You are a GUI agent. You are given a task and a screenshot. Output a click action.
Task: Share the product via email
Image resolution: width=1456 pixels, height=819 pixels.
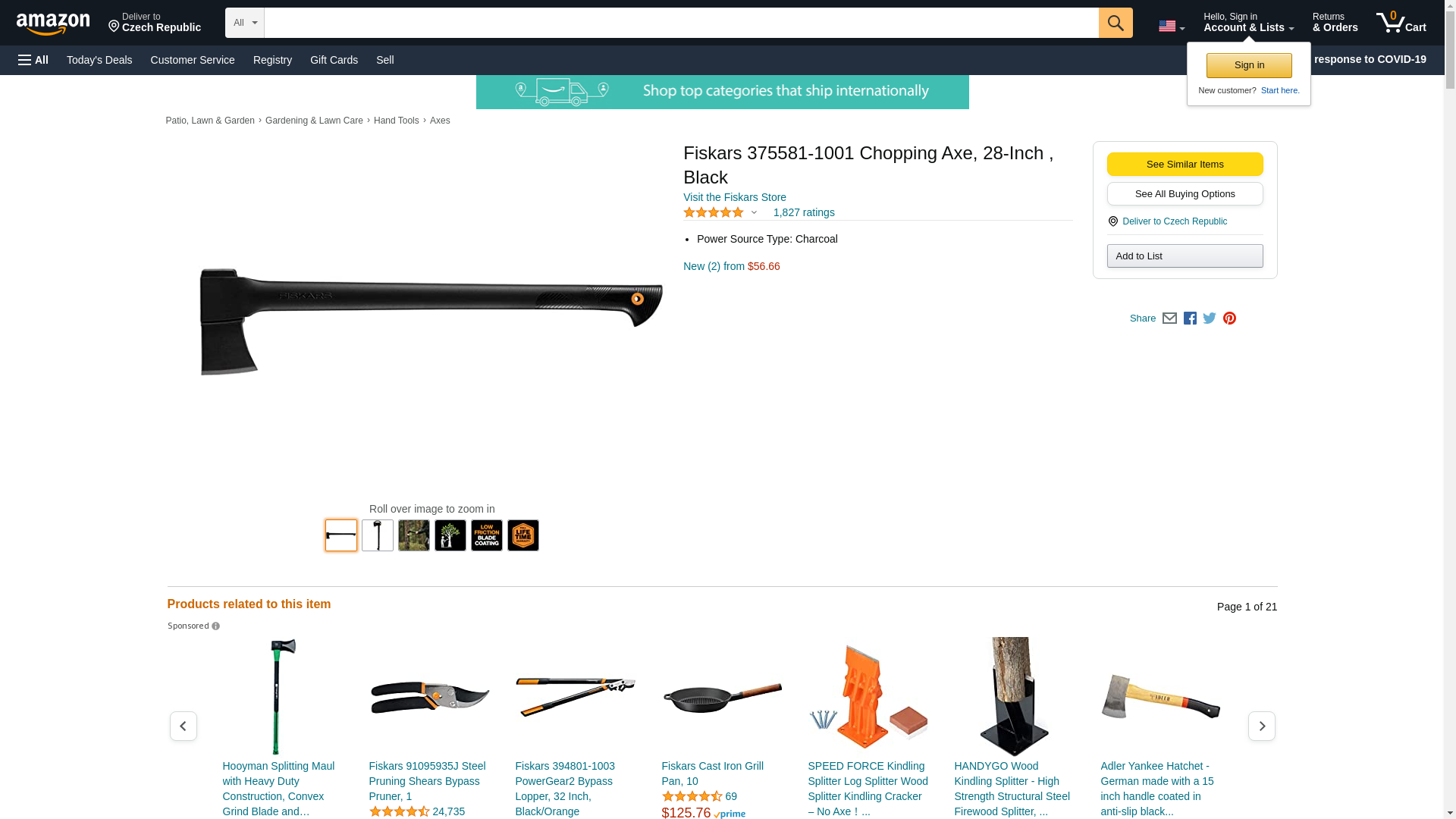[1169, 318]
